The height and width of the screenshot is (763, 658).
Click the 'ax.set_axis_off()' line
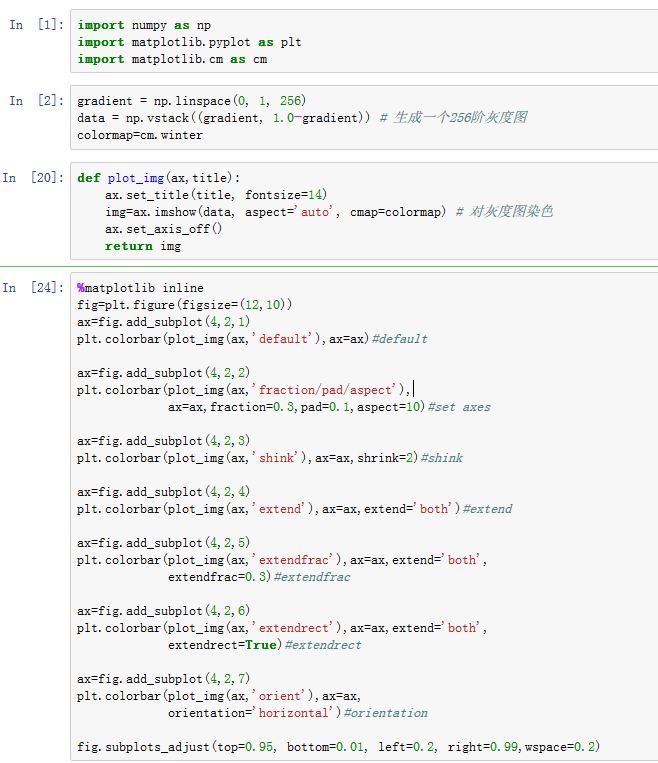pyautogui.click(x=163, y=229)
